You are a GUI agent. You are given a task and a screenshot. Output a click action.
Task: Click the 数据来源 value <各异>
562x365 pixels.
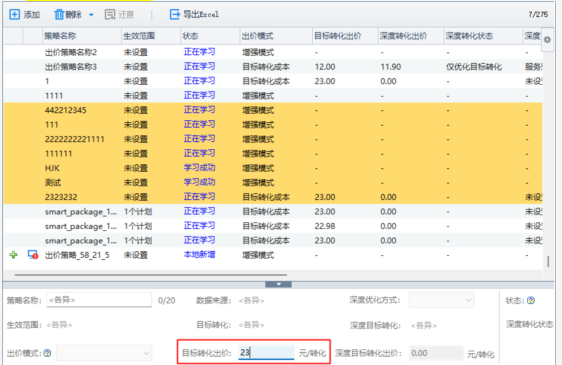pyautogui.click(x=251, y=300)
